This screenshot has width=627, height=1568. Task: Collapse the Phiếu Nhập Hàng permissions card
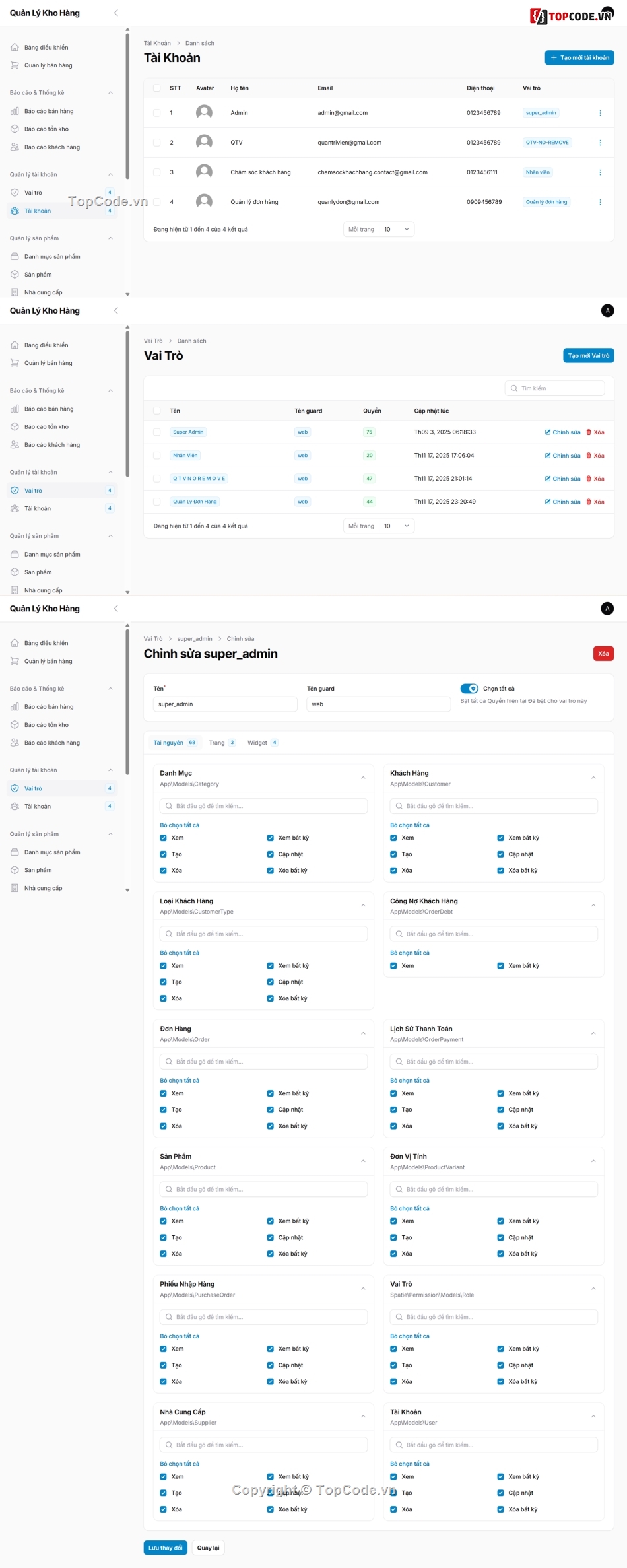363,1289
